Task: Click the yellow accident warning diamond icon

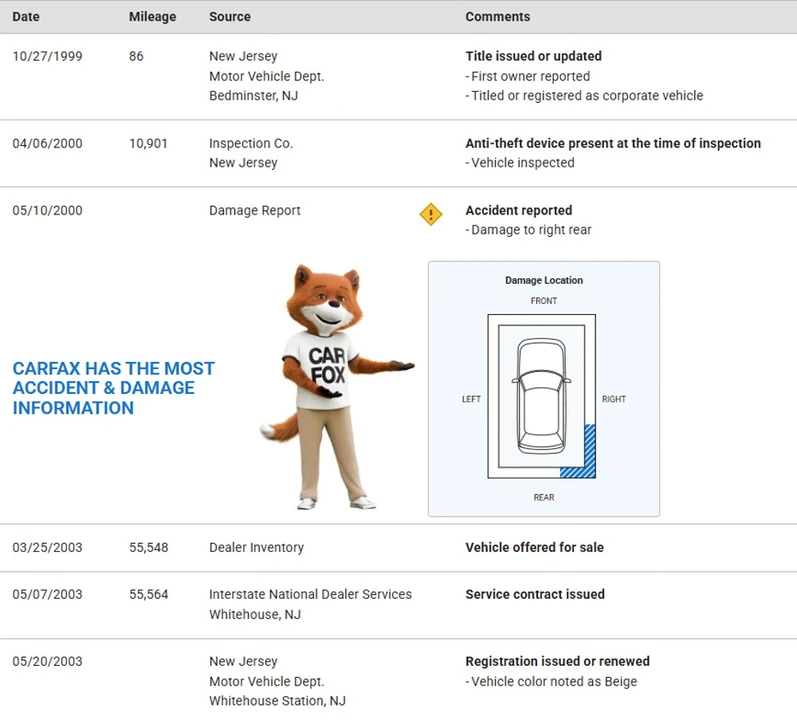Action: pos(431,214)
